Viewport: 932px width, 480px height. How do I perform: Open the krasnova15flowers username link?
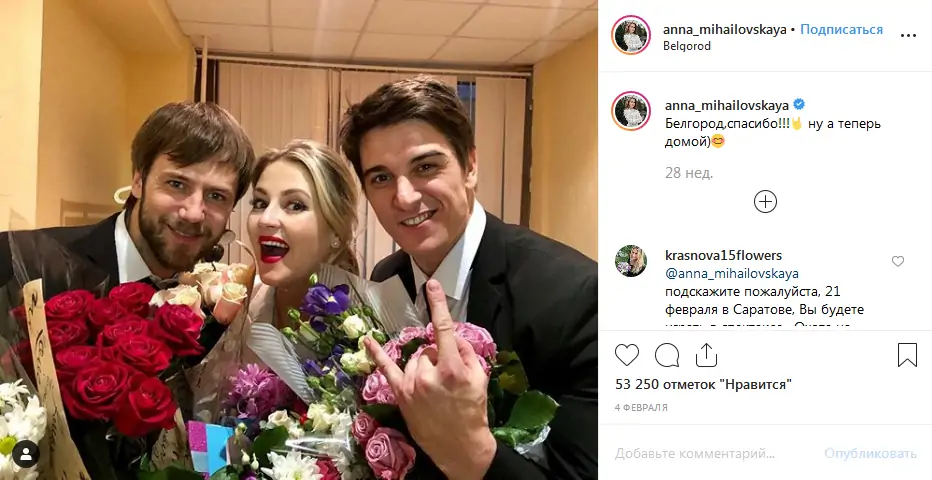723,255
